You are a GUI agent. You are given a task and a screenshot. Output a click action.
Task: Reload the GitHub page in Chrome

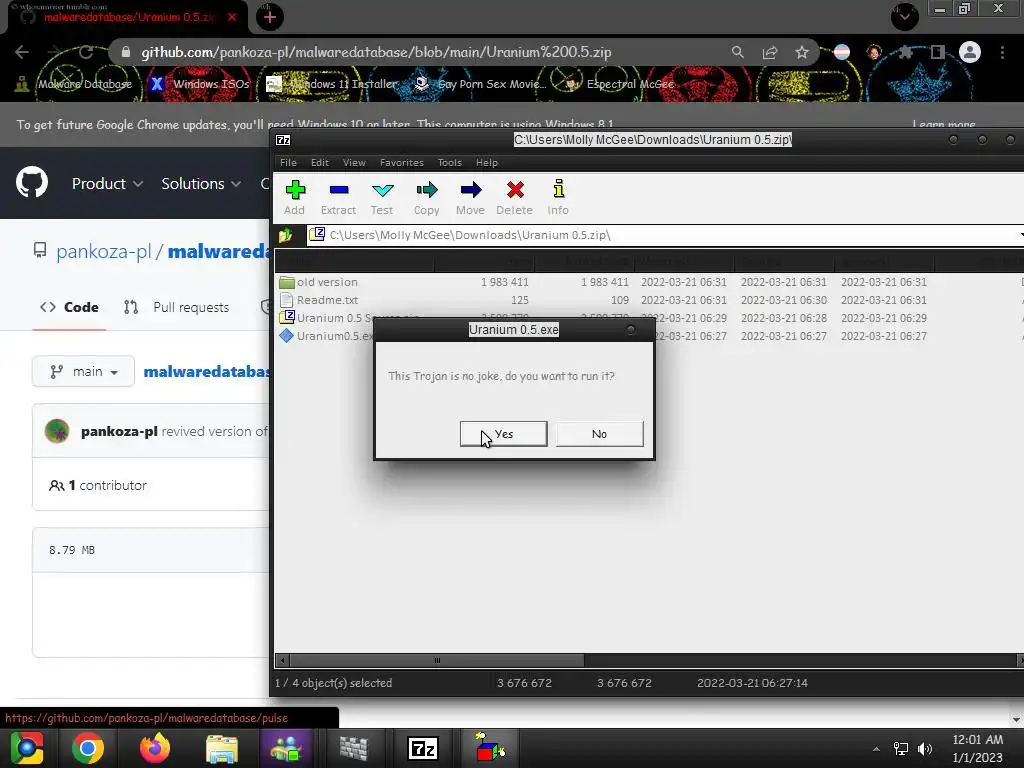(x=86, y=52)
